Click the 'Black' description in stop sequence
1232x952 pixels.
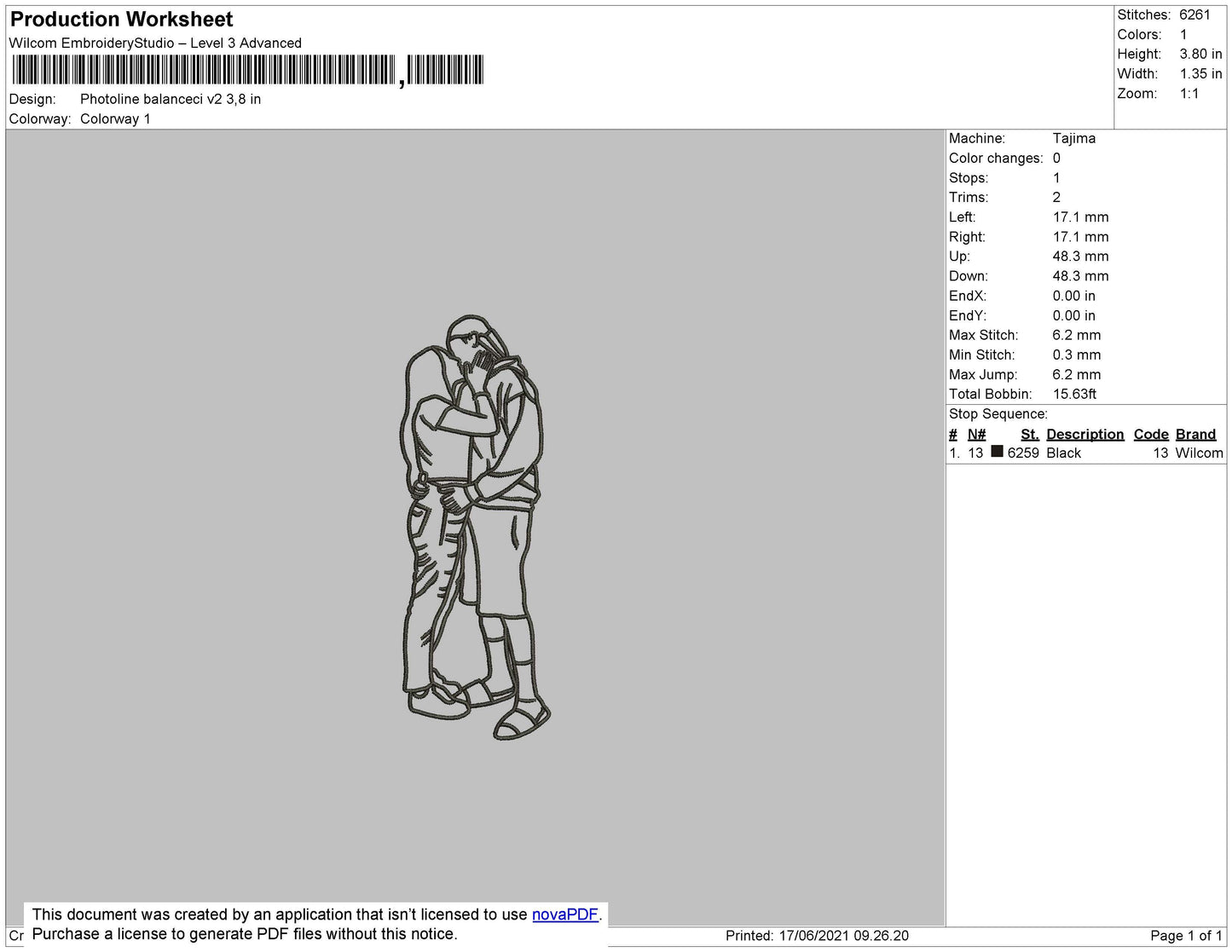click(x=1063, y=453)
